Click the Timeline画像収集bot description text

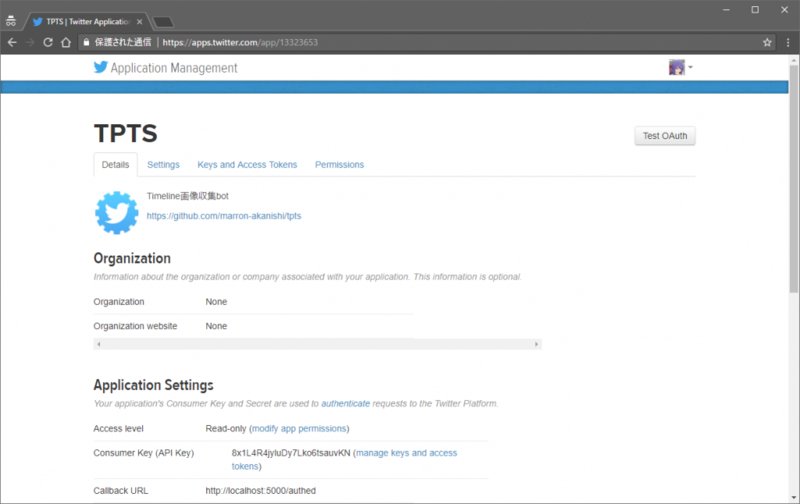(188, 196)
